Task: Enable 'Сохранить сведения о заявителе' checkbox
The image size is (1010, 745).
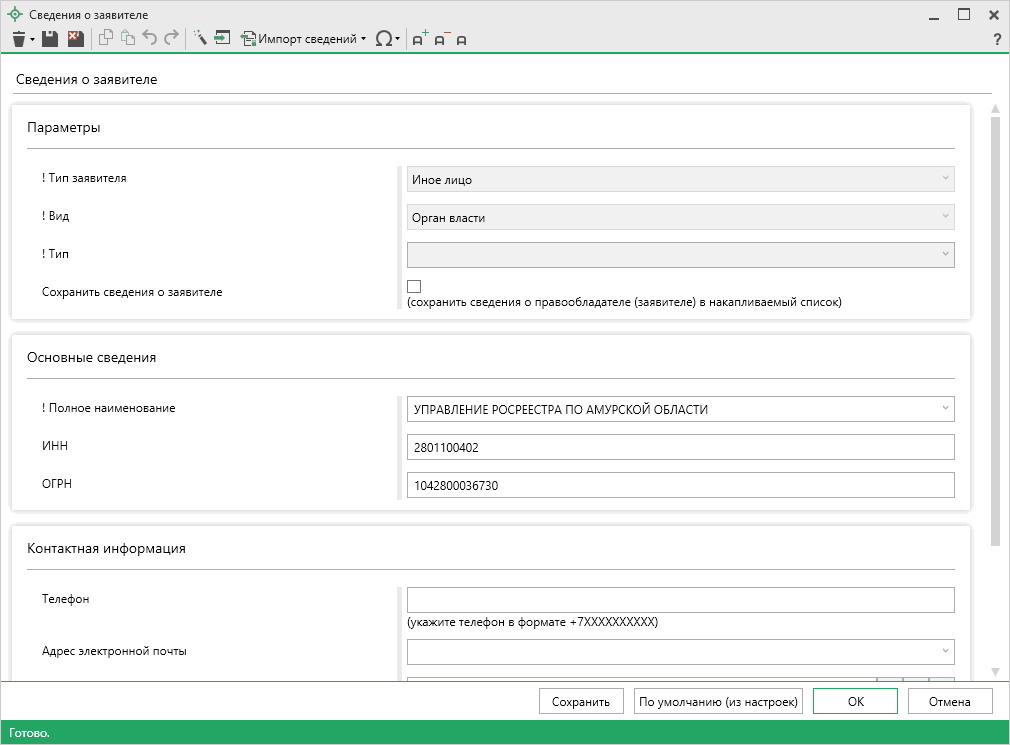Action: 414,287
